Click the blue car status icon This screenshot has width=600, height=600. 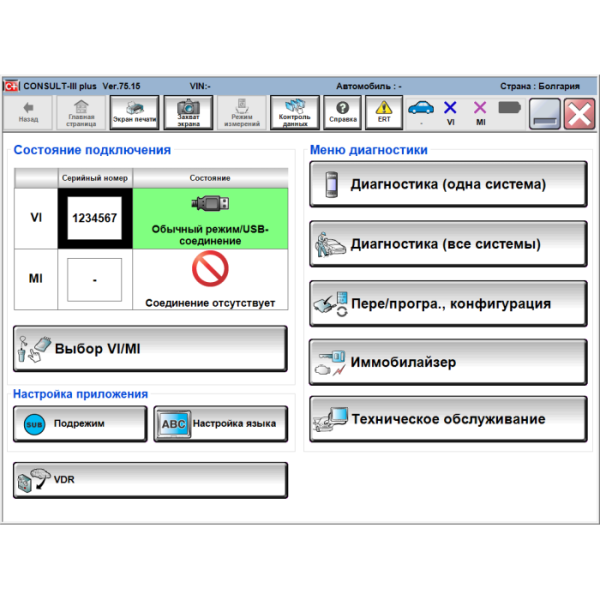pyautogui.click(x=421, y=108)
